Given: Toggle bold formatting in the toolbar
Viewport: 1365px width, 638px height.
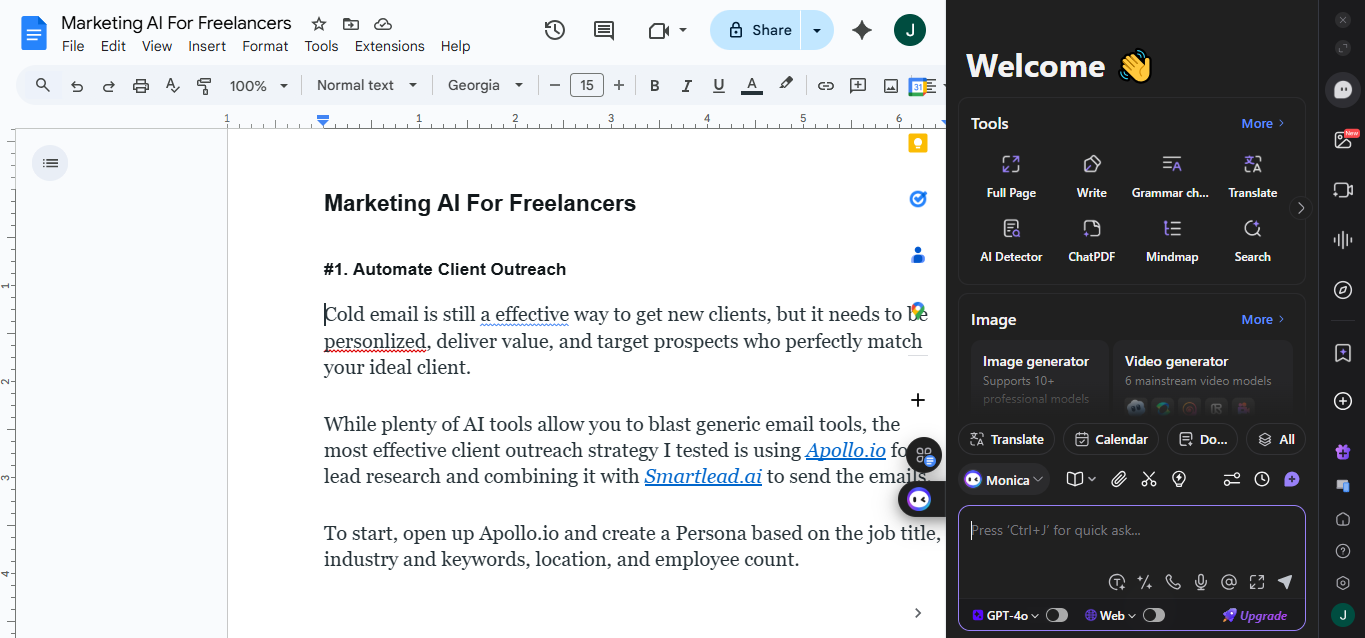Looking at the screenshot, I should click(x=655, y=86).
